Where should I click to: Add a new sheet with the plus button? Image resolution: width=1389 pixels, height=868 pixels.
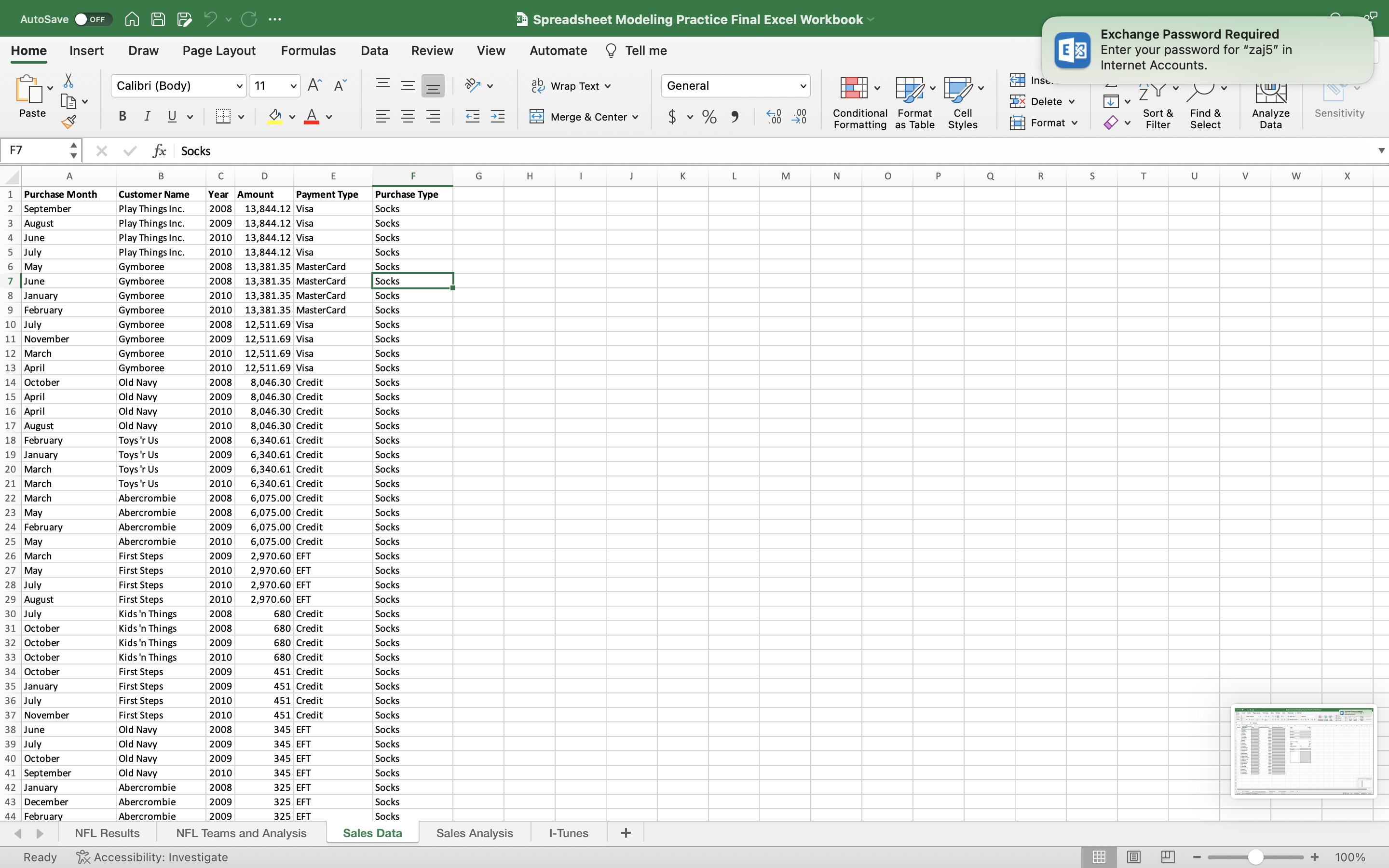pyautogui.click(x=625, y=832)
